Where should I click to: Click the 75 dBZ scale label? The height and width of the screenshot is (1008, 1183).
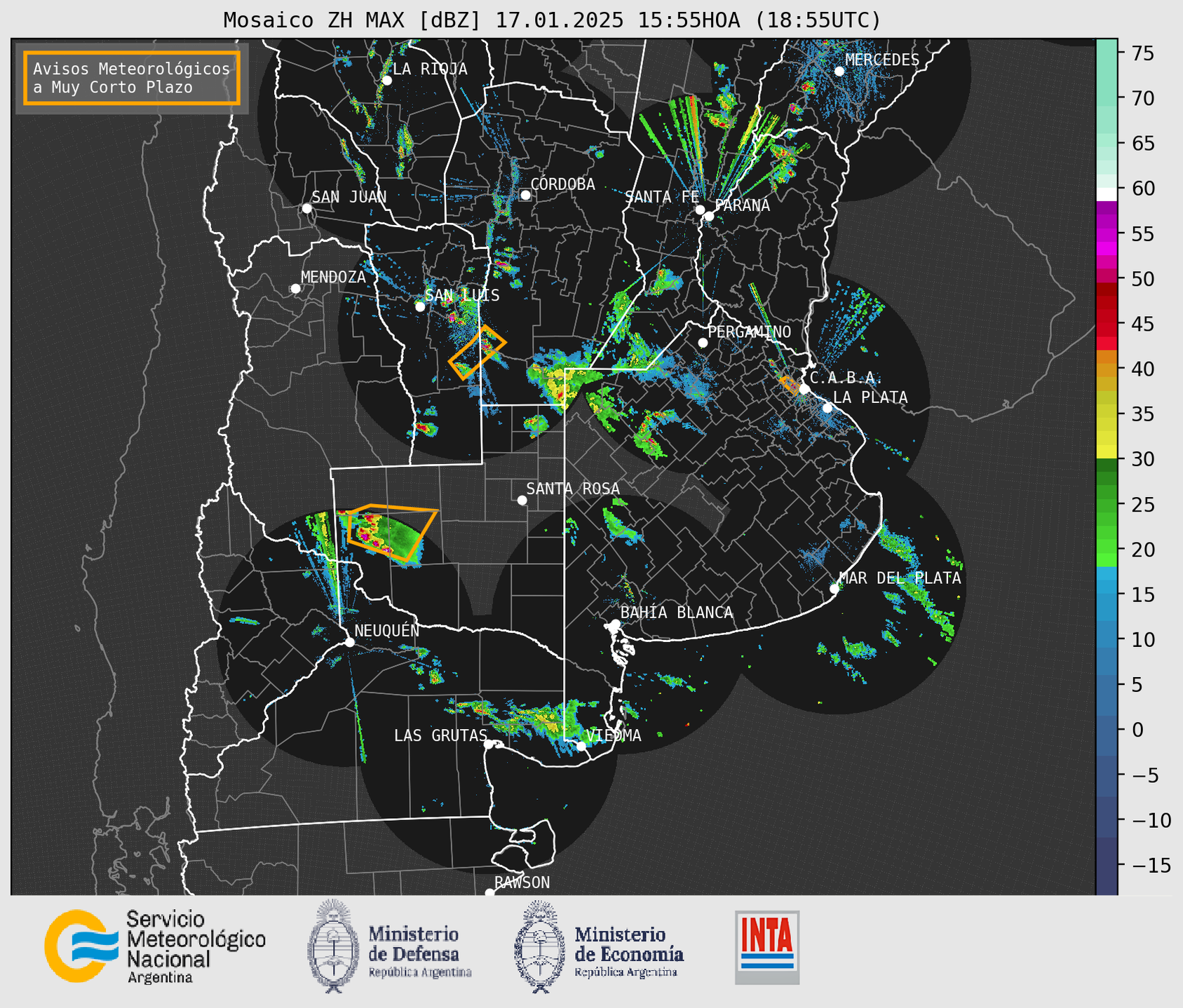[x=1142, y=53]
